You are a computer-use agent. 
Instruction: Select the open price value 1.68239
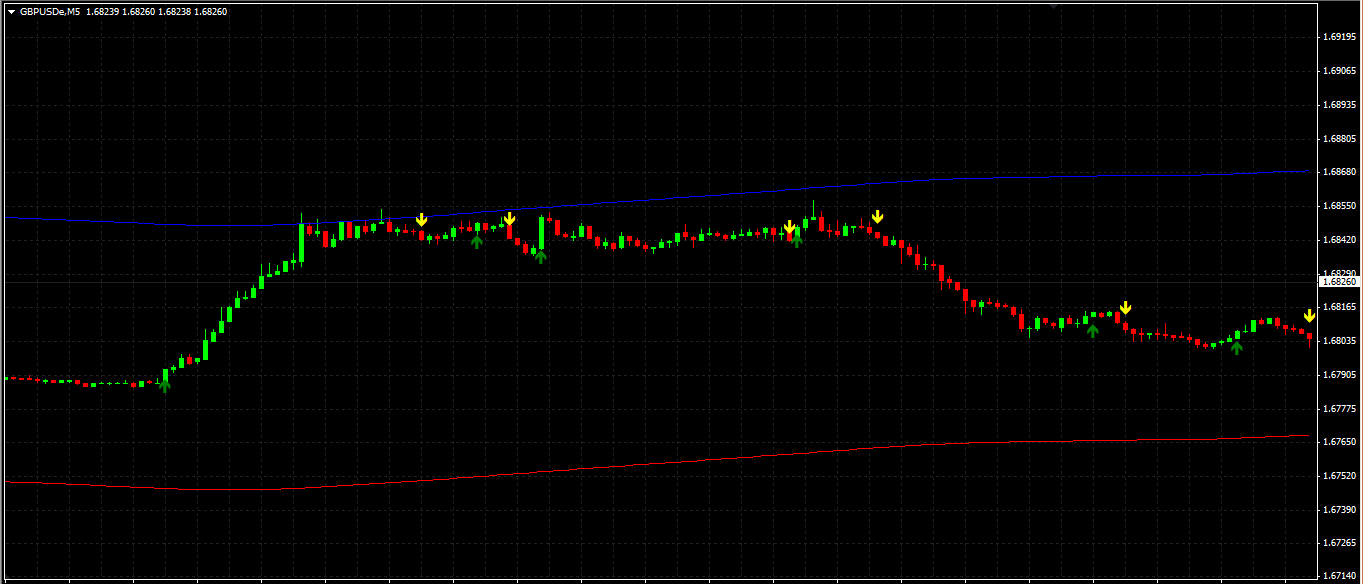tap(103, 12)
